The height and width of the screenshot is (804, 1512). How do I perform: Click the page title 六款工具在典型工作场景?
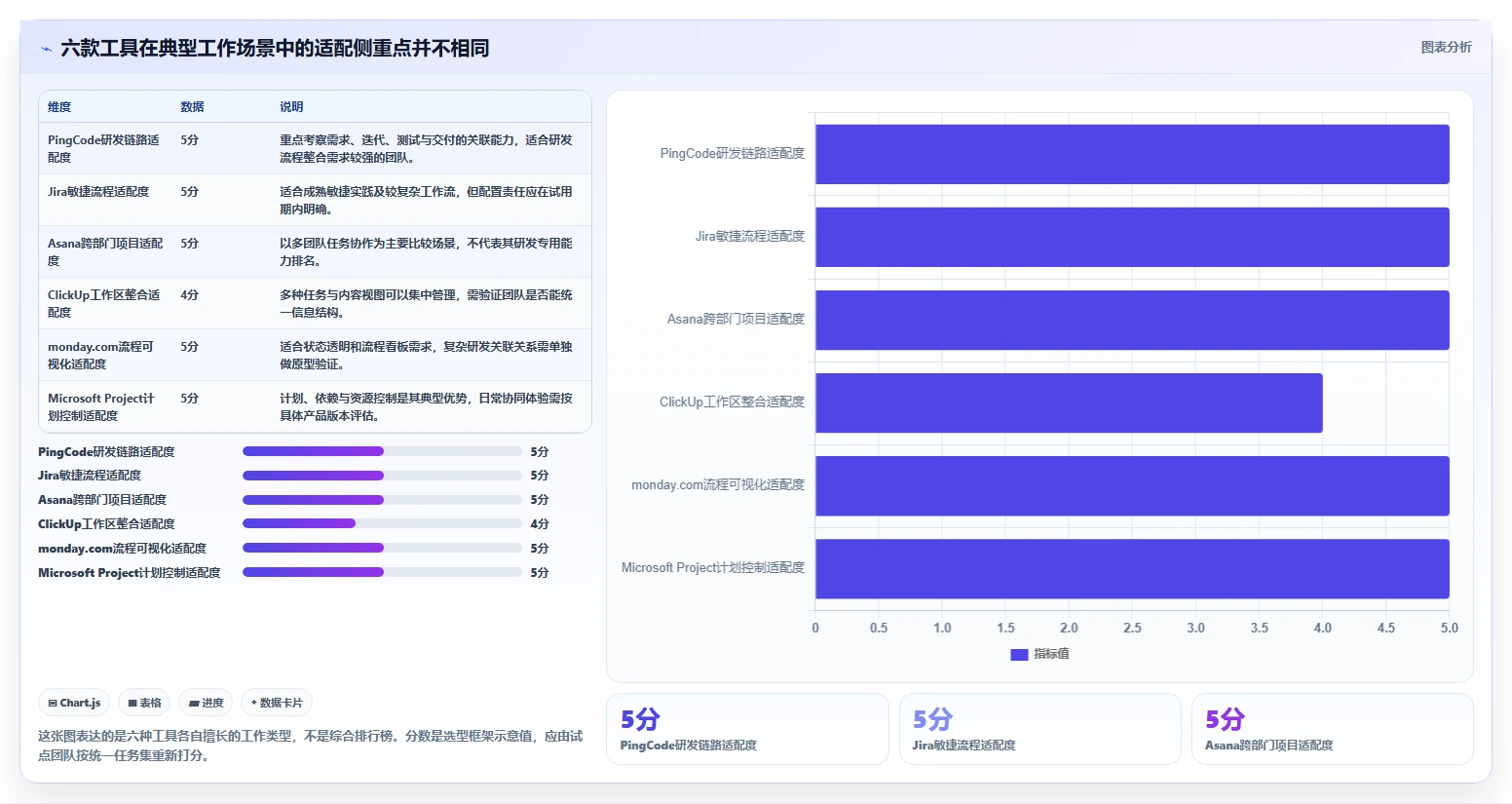coord(275,48)
